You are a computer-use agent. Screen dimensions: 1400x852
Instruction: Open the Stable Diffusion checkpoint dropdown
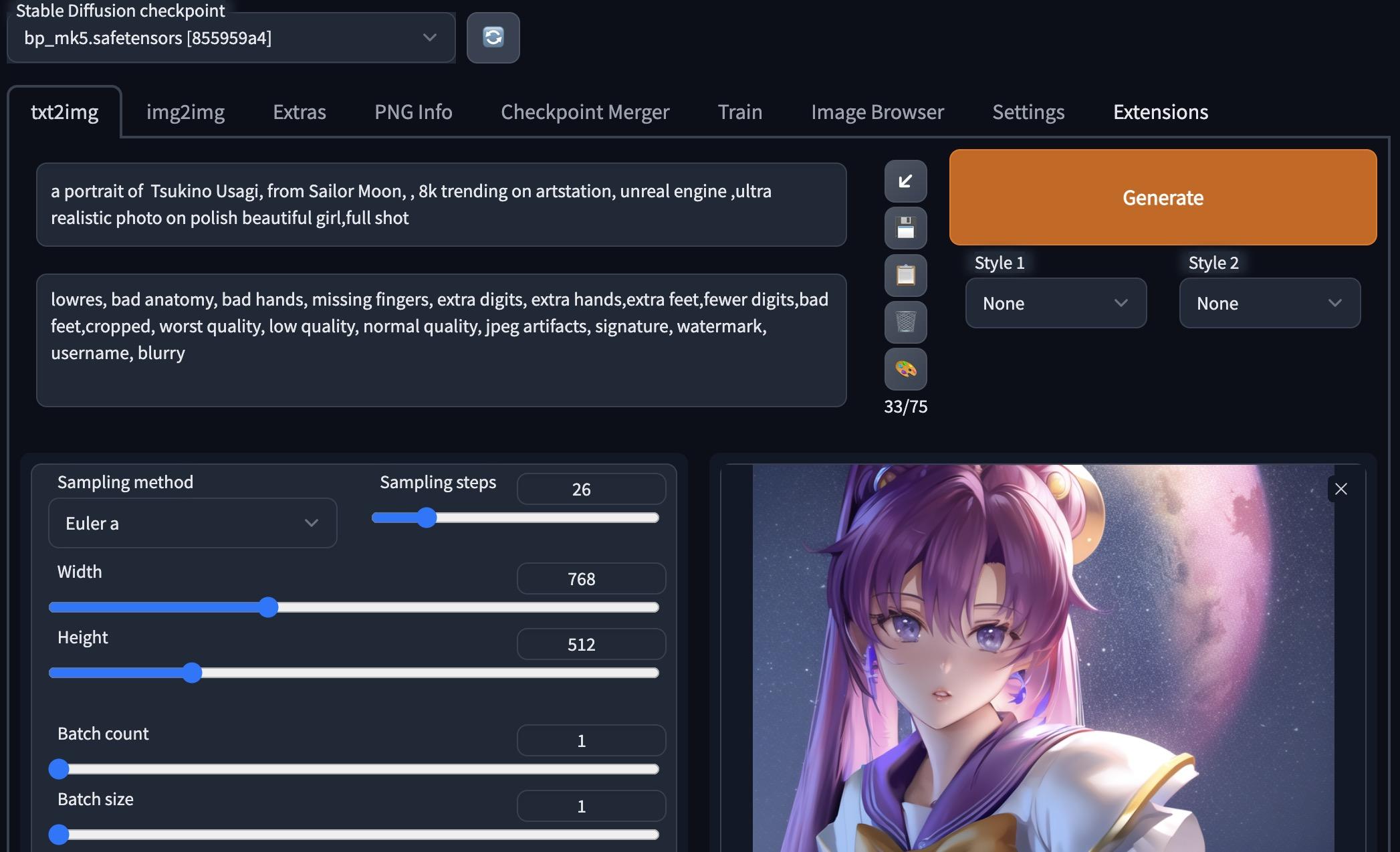tap(231, 38)
